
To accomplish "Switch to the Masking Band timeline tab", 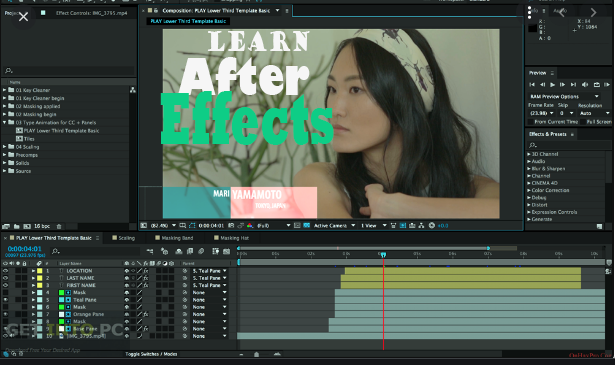I will (x=174, y=238).
